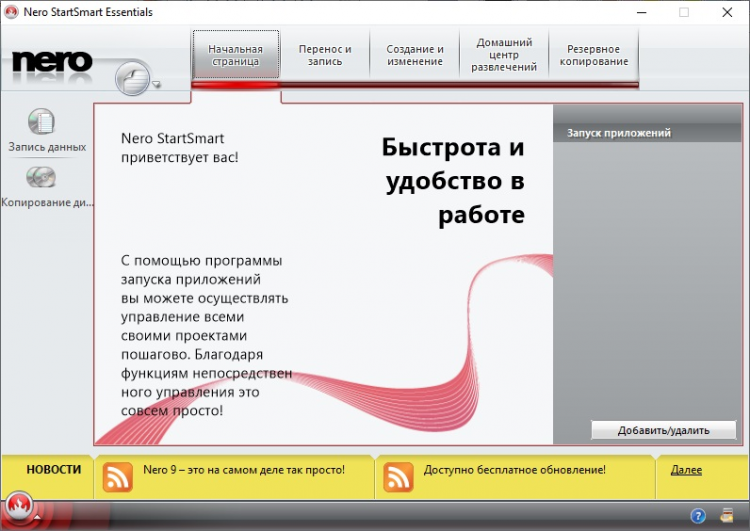This screenshot has width=750, height=531.
Task: Click the Nero flame button at bottom left
Action: point(19,505)
